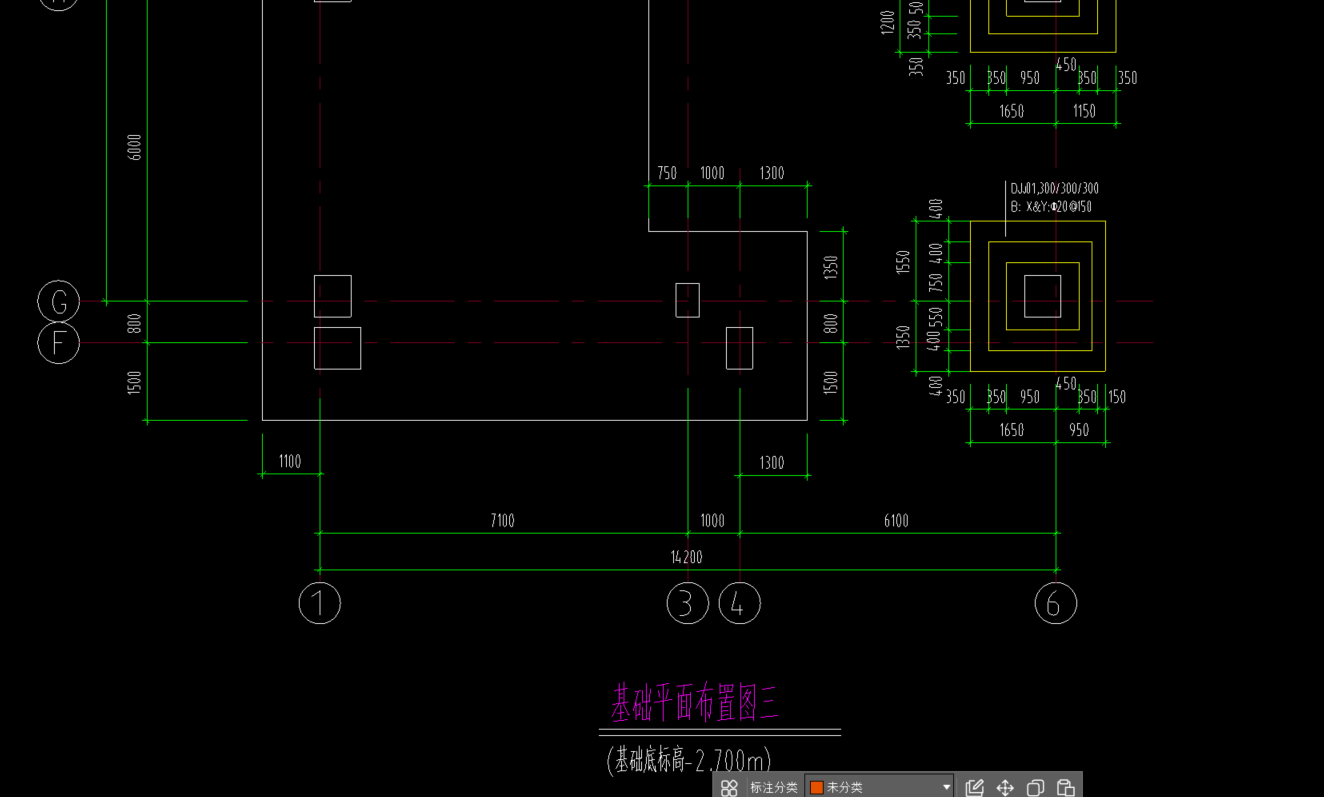
Task: Click the 7100 dimension text
Action: click(x=502, y=521)
